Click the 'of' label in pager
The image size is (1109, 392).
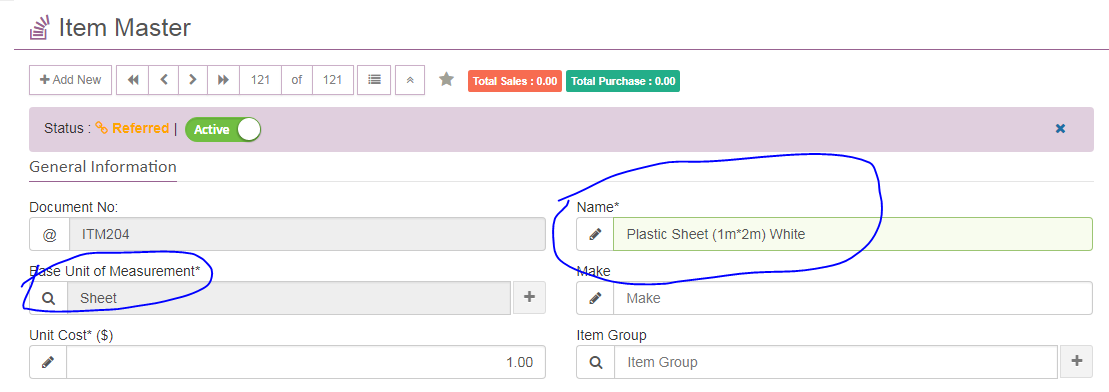[296, 80]
